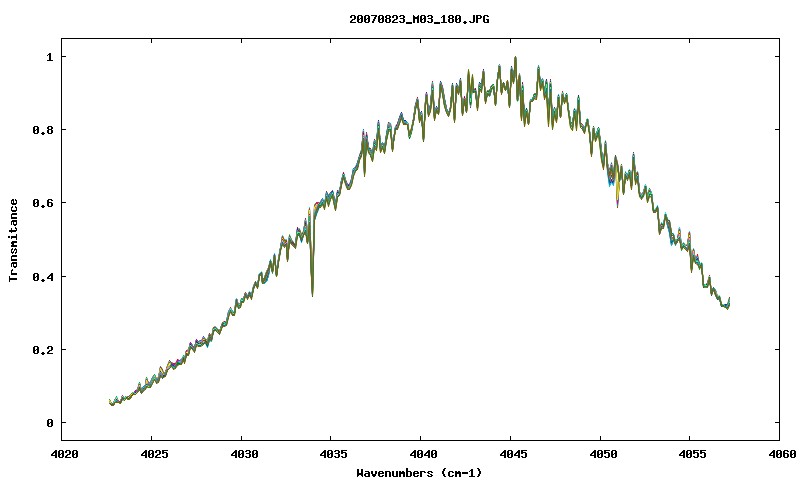This screenshot has width=800, height=480.
Task: Click the bottom of the absorption dip near 4034
Action: pyautogui.click(x=312, y=294)
